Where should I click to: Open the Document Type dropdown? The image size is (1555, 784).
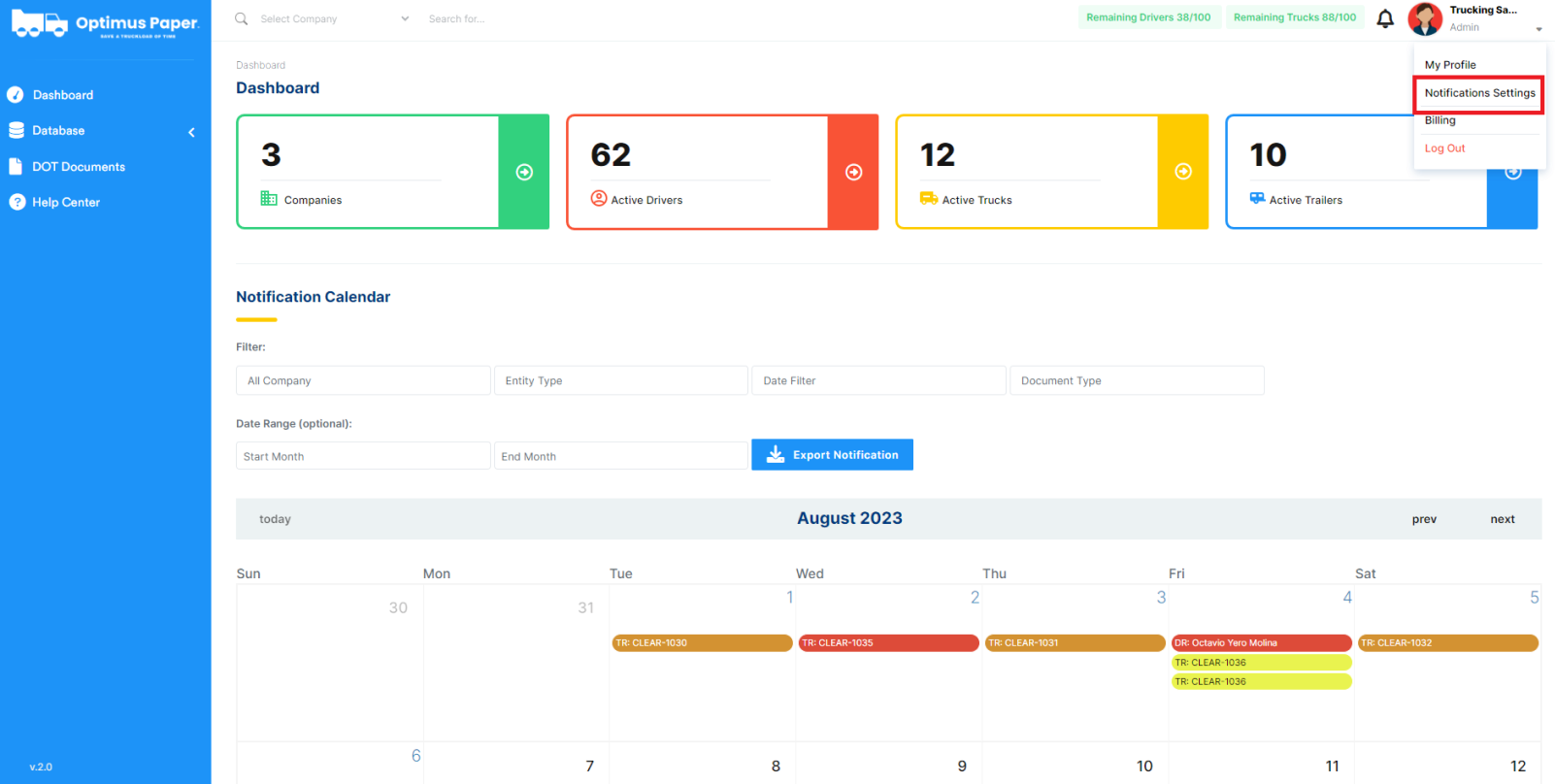(1138, 380)
